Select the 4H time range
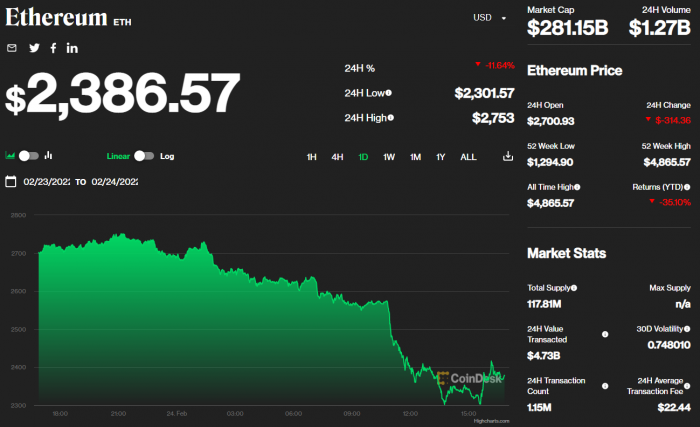Viewport: 700px width, 427px height. pos(337,157)
